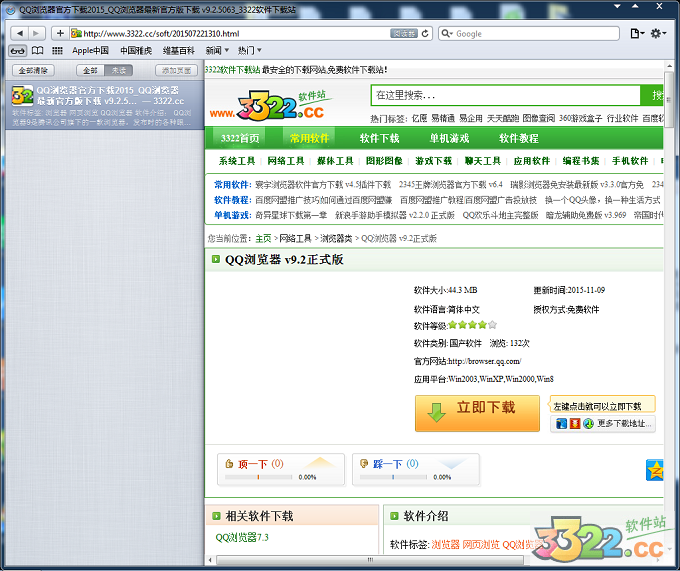Screen dimensions: 680x571
Task: Open the Top Sites grid icon
Action: point(57,51)
